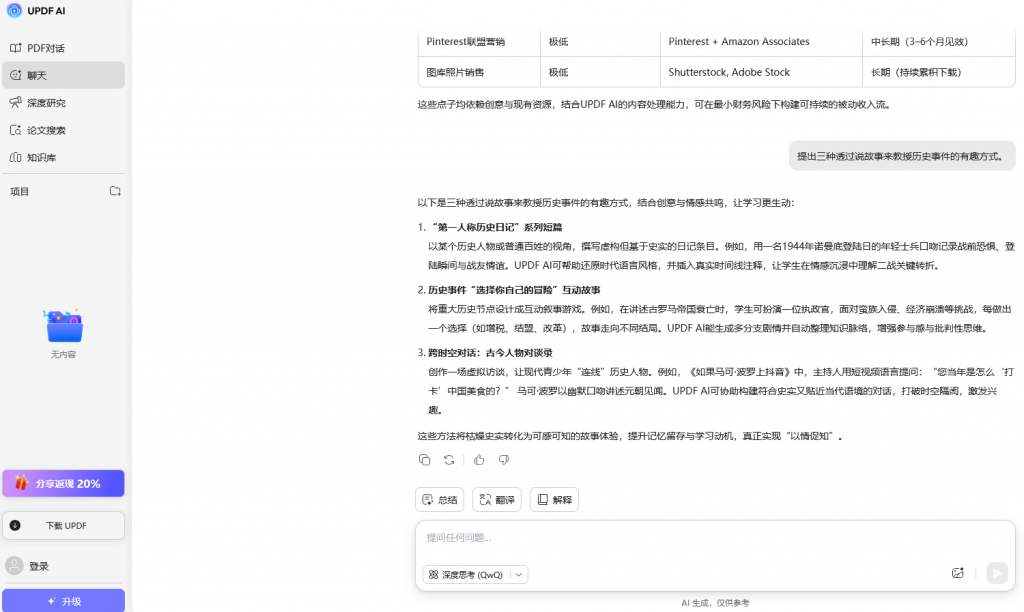
Task: Create a new project with the folder-plus icon
Action: [115, 191]
